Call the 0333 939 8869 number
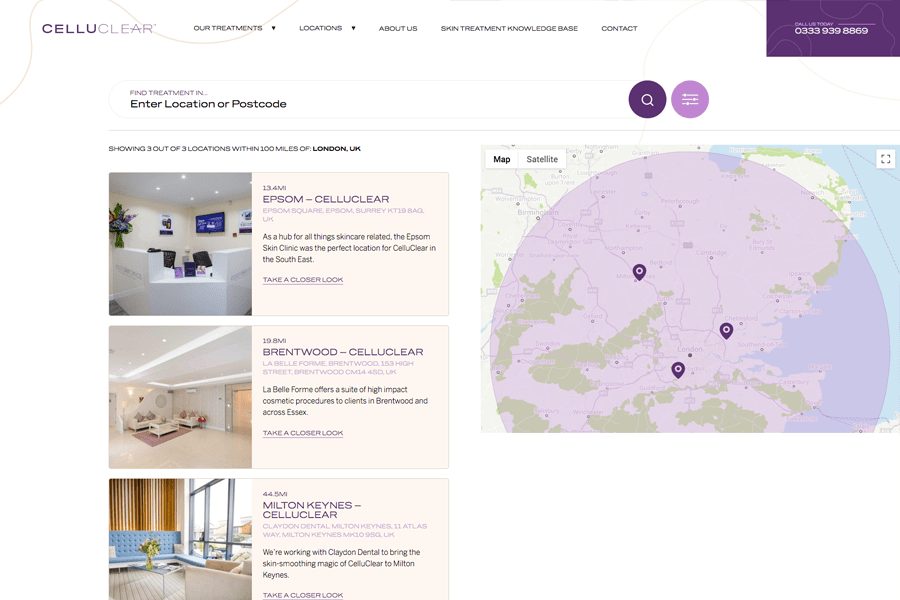 pos(831,31)
